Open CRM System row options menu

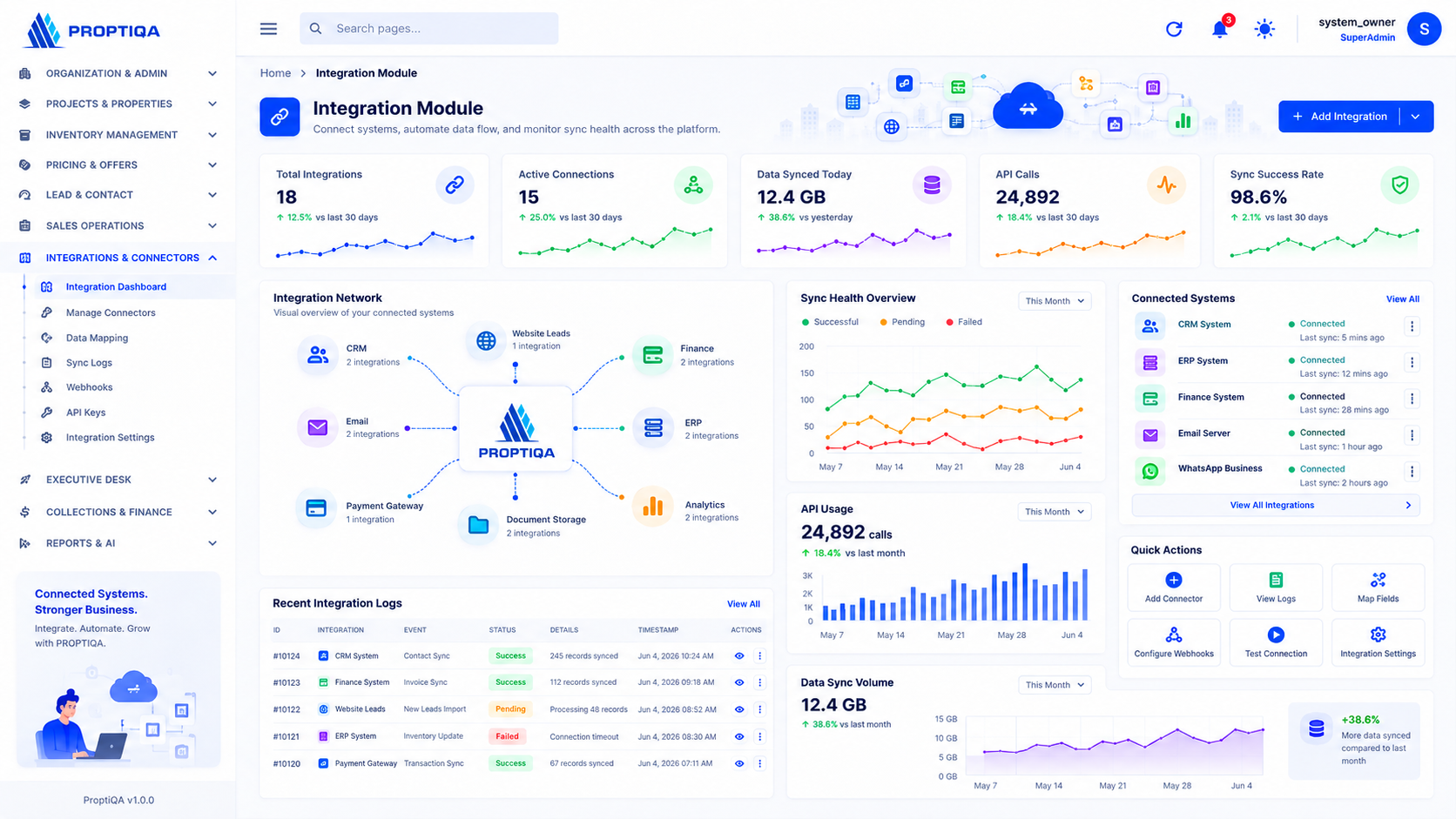(x=1412, y=326)
